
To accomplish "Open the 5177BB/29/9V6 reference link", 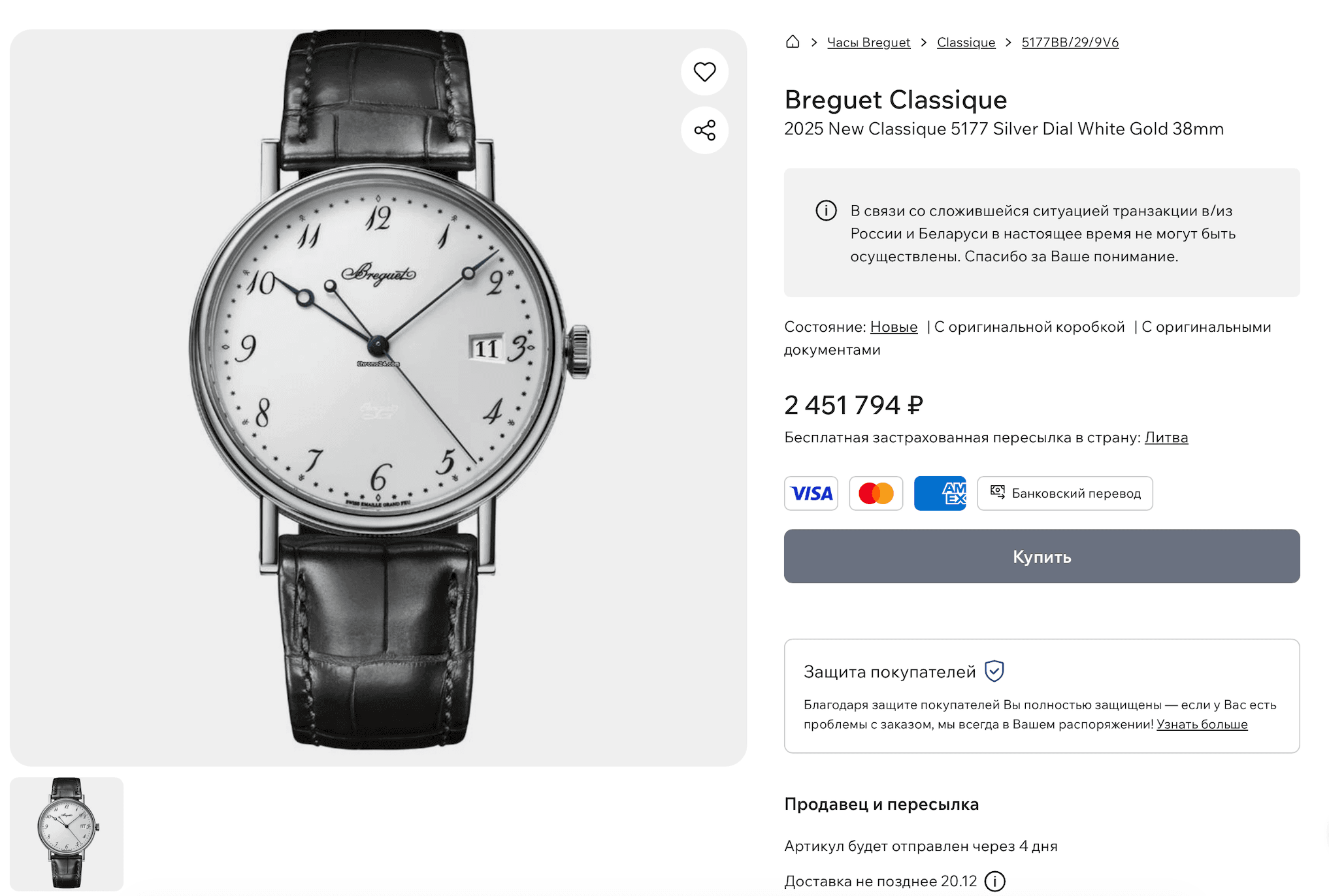I will click(x=1070, y=43).
